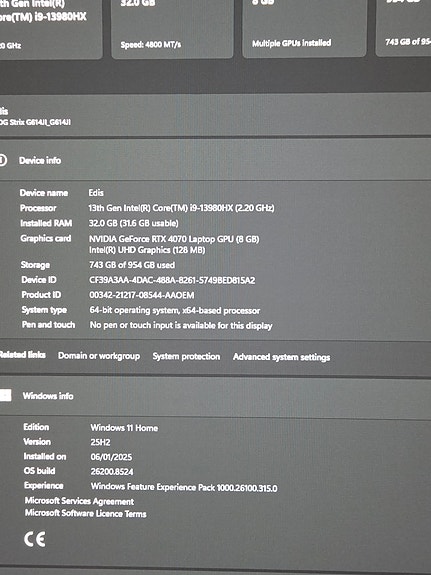
Task: Click the info icon beside Device info
Action: [x=3, y=160]
